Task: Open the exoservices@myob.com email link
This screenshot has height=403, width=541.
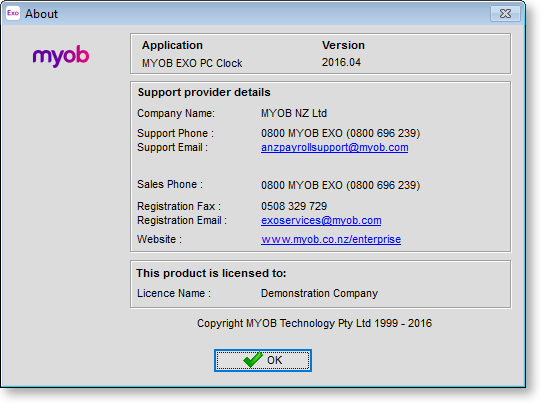Action: 321,220
